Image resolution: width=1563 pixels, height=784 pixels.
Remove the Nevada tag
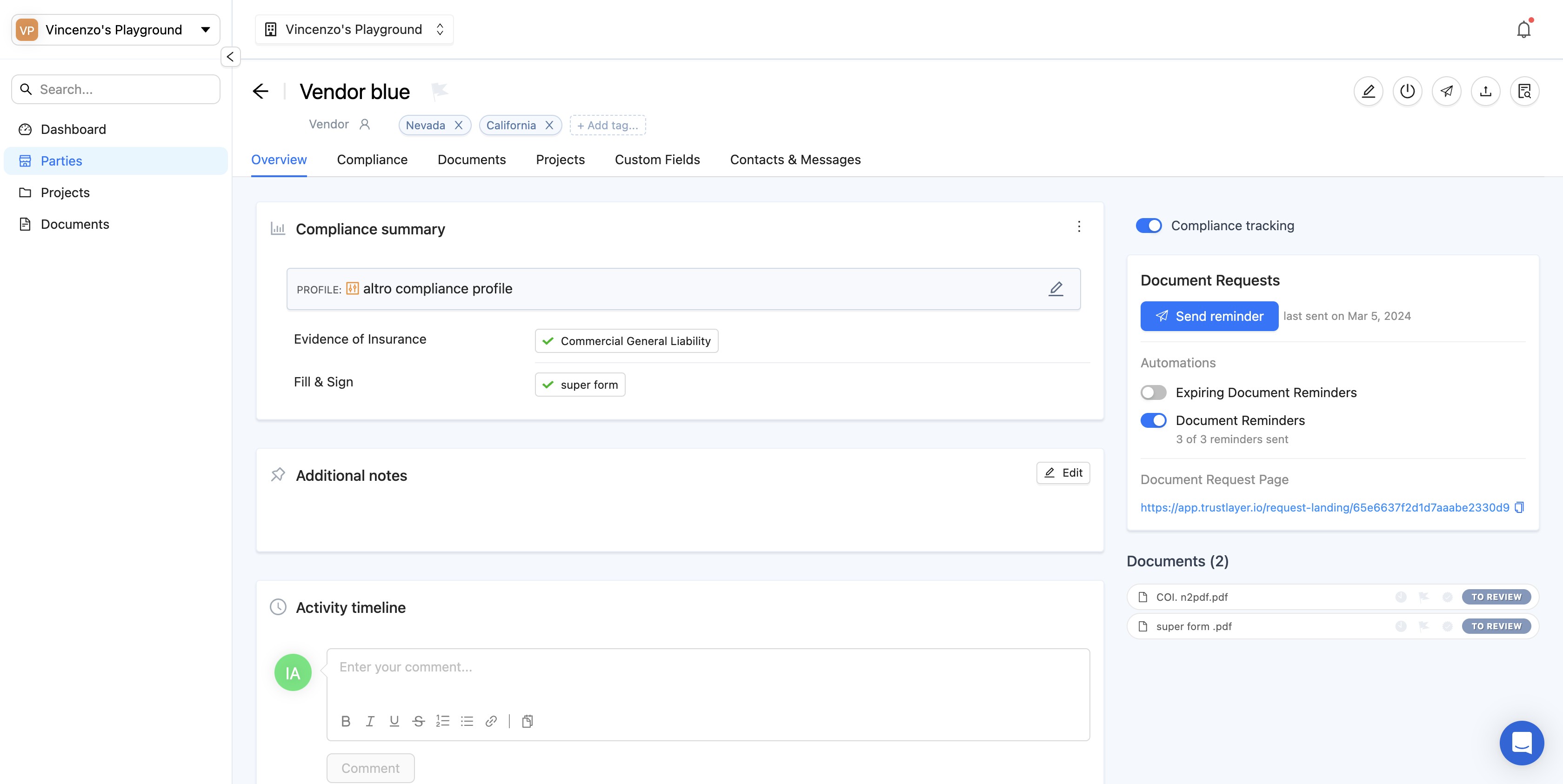(459, 126)
